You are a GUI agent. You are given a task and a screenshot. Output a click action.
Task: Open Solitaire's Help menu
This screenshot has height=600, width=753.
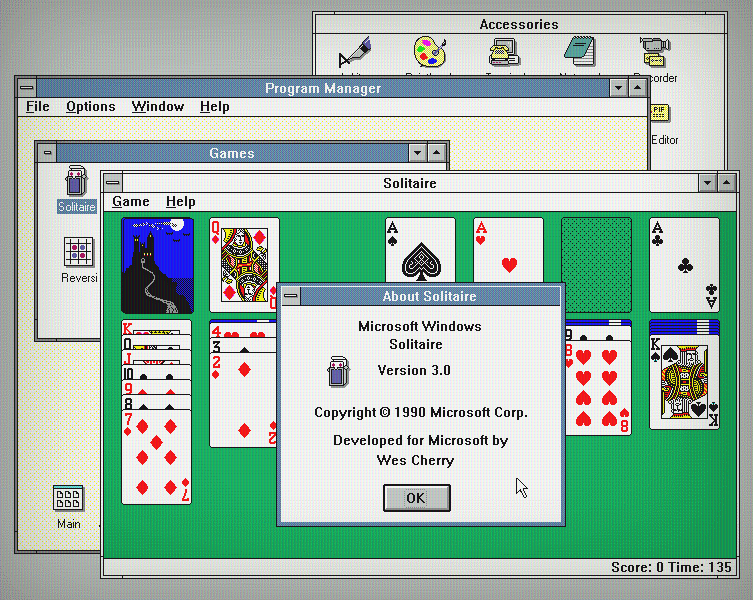click(181, 202)
